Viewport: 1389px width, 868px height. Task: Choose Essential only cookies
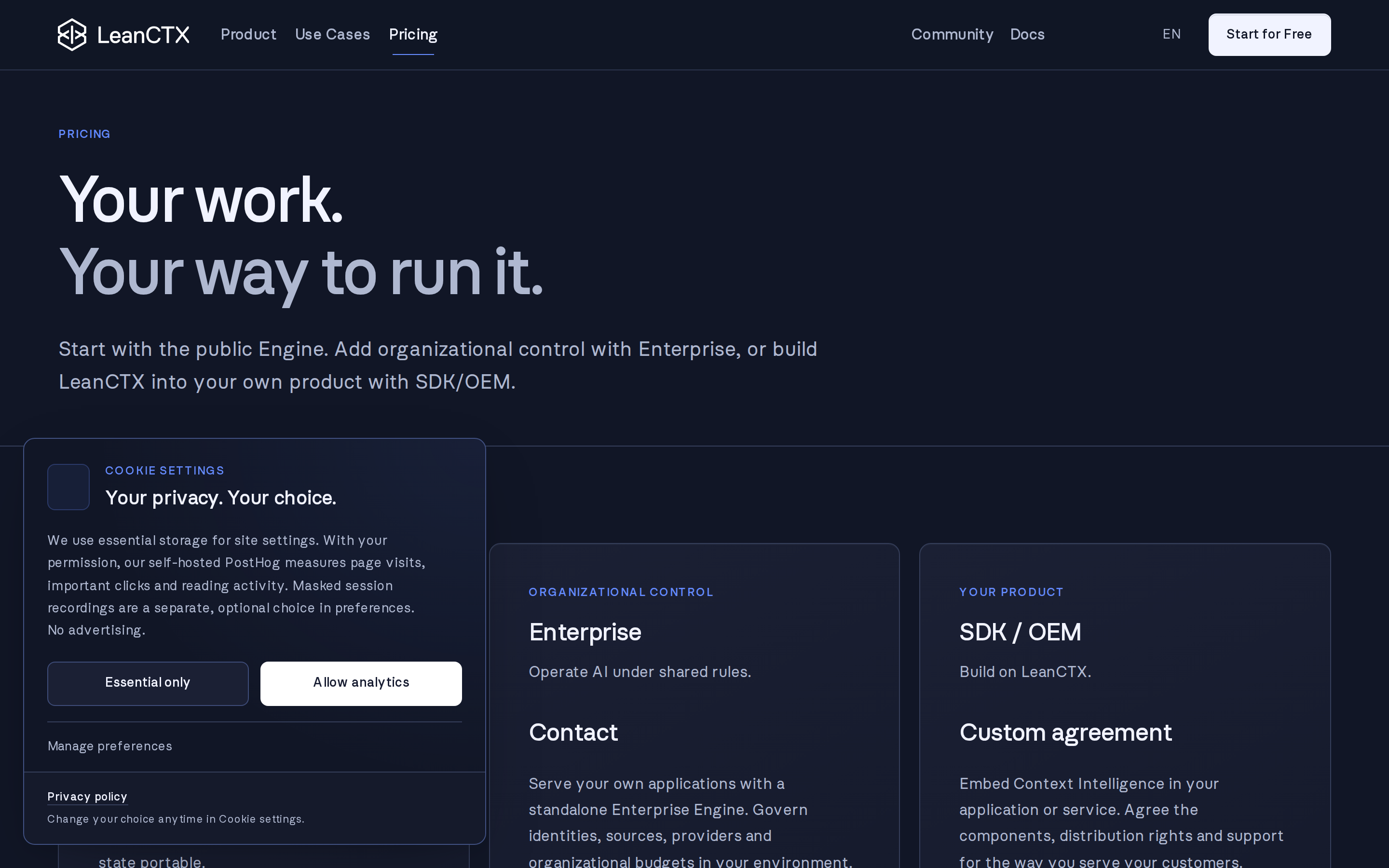click(148, 683)
